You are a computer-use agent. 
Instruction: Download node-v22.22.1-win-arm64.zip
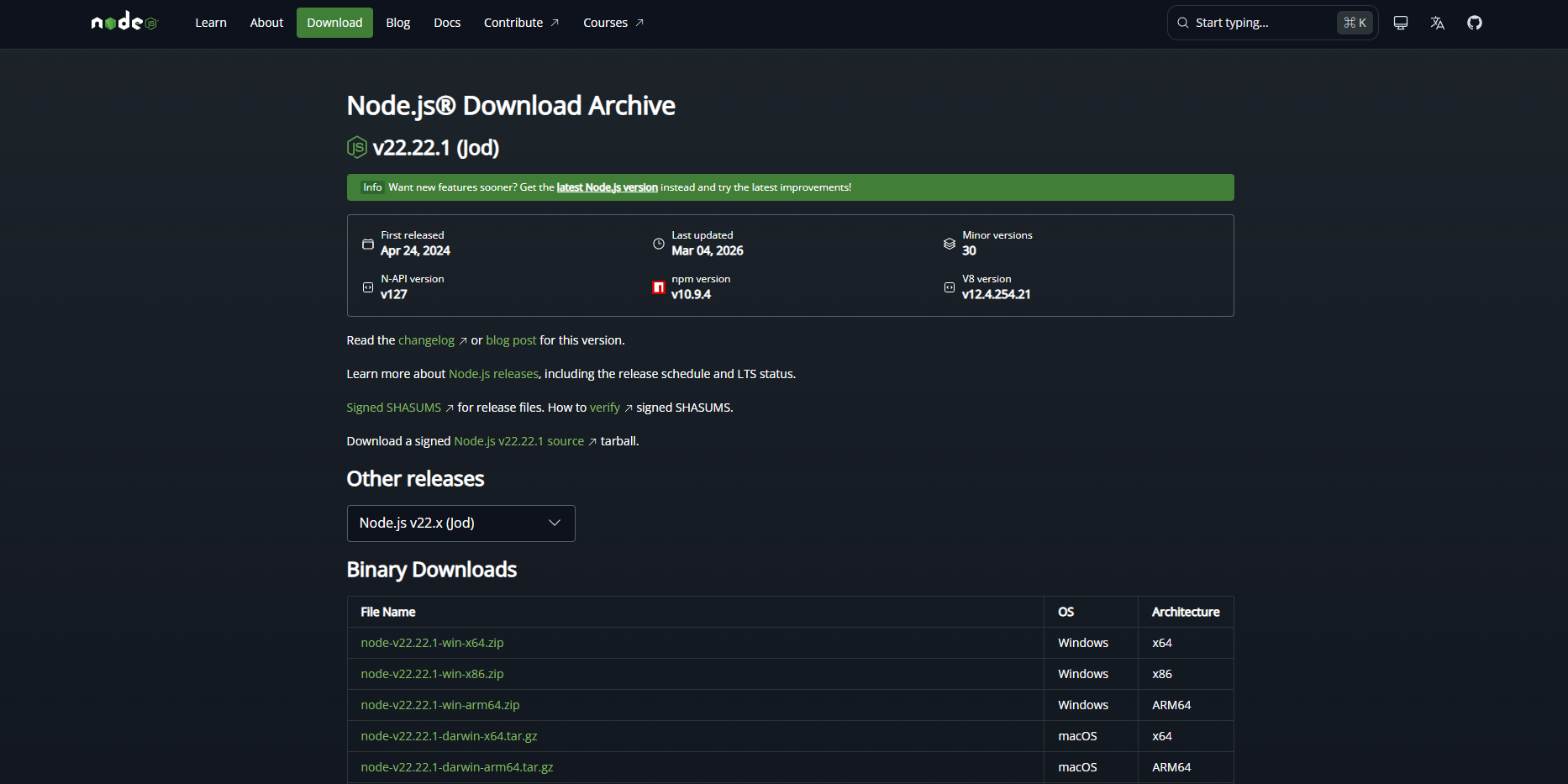(440, 705)
